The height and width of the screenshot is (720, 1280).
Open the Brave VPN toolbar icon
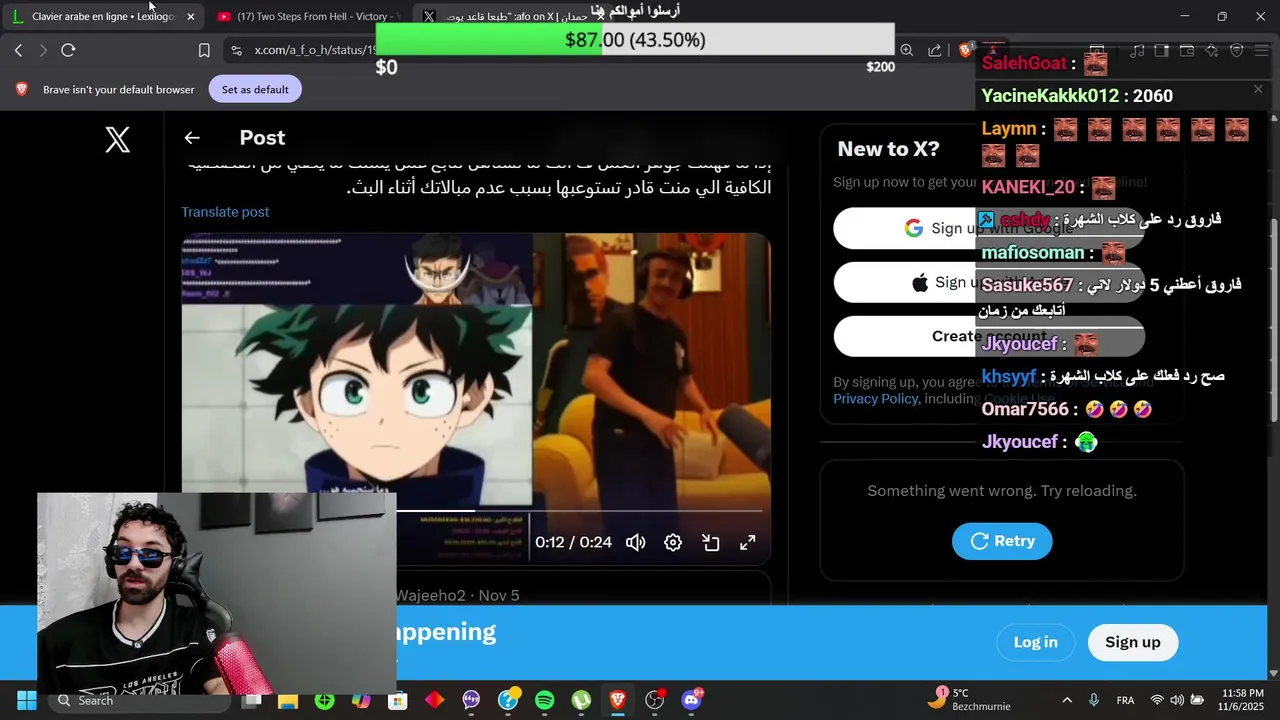1237,50
